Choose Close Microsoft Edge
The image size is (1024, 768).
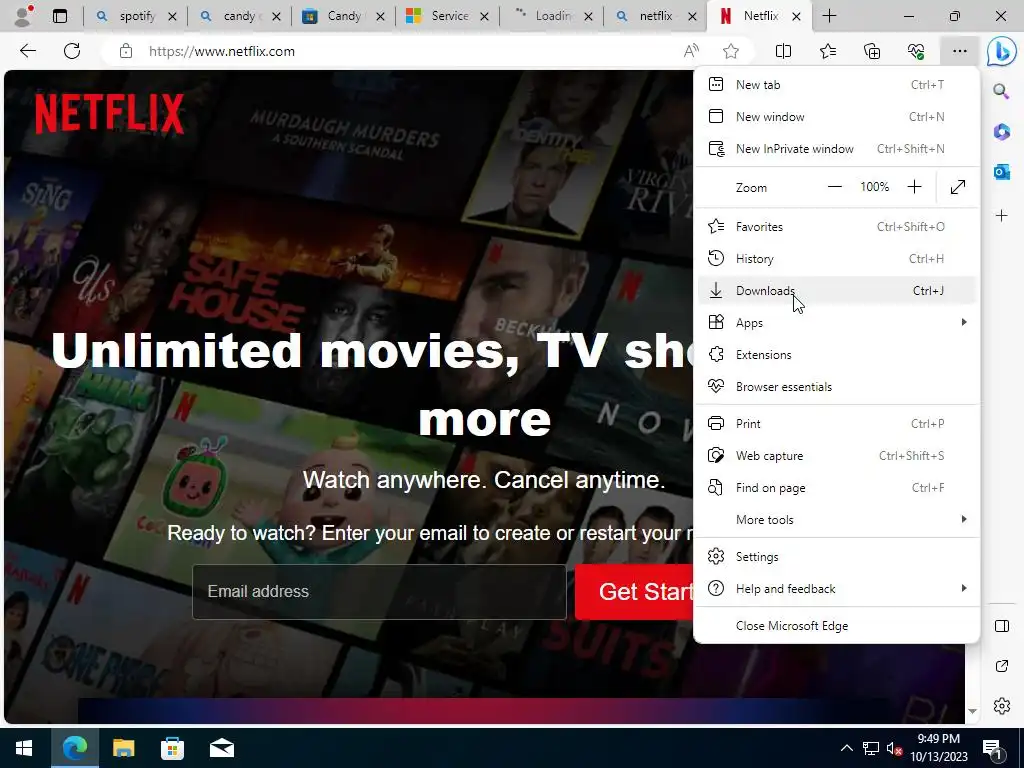tap(837, 626)
